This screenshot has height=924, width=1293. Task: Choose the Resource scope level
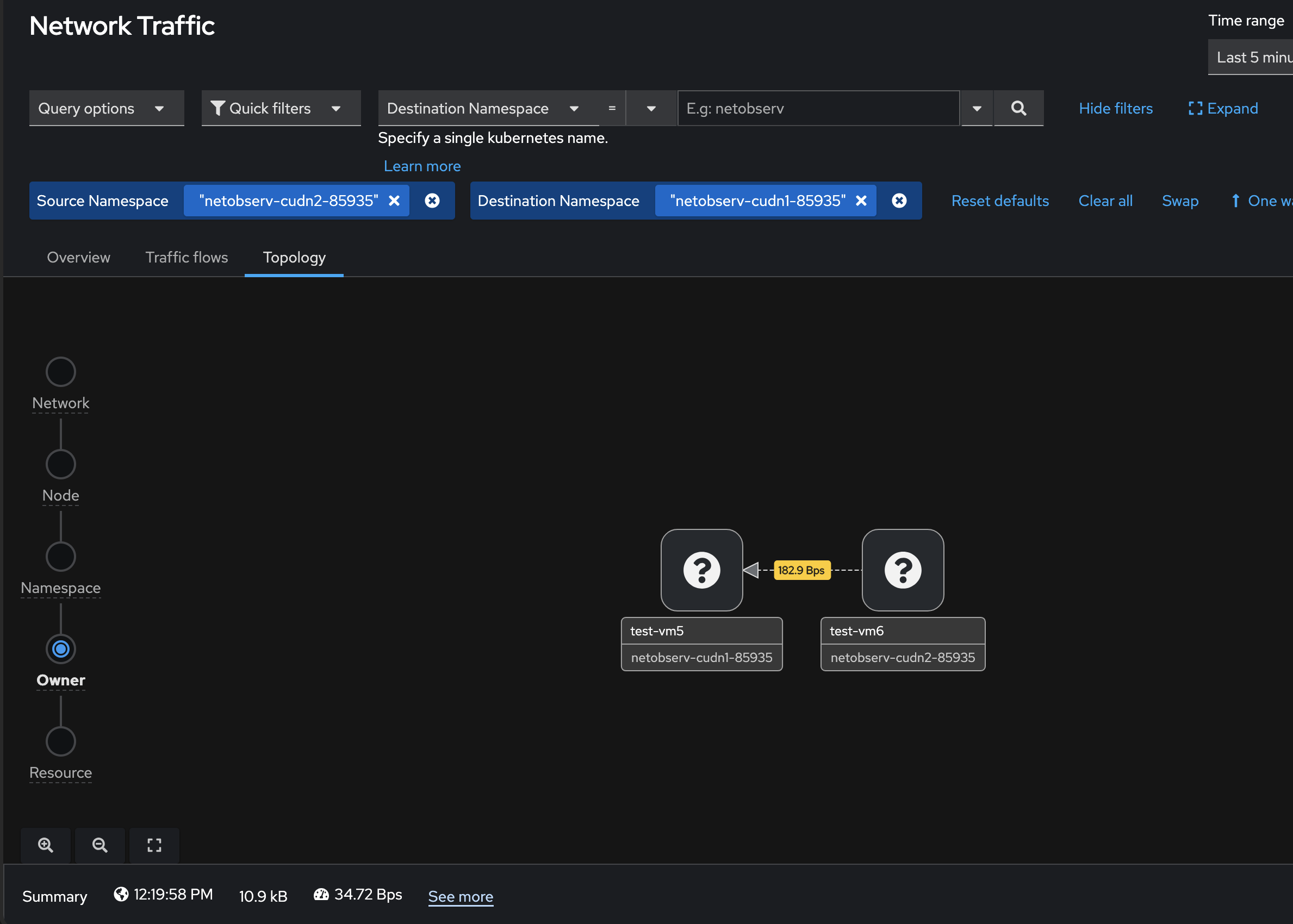(60, 741)
